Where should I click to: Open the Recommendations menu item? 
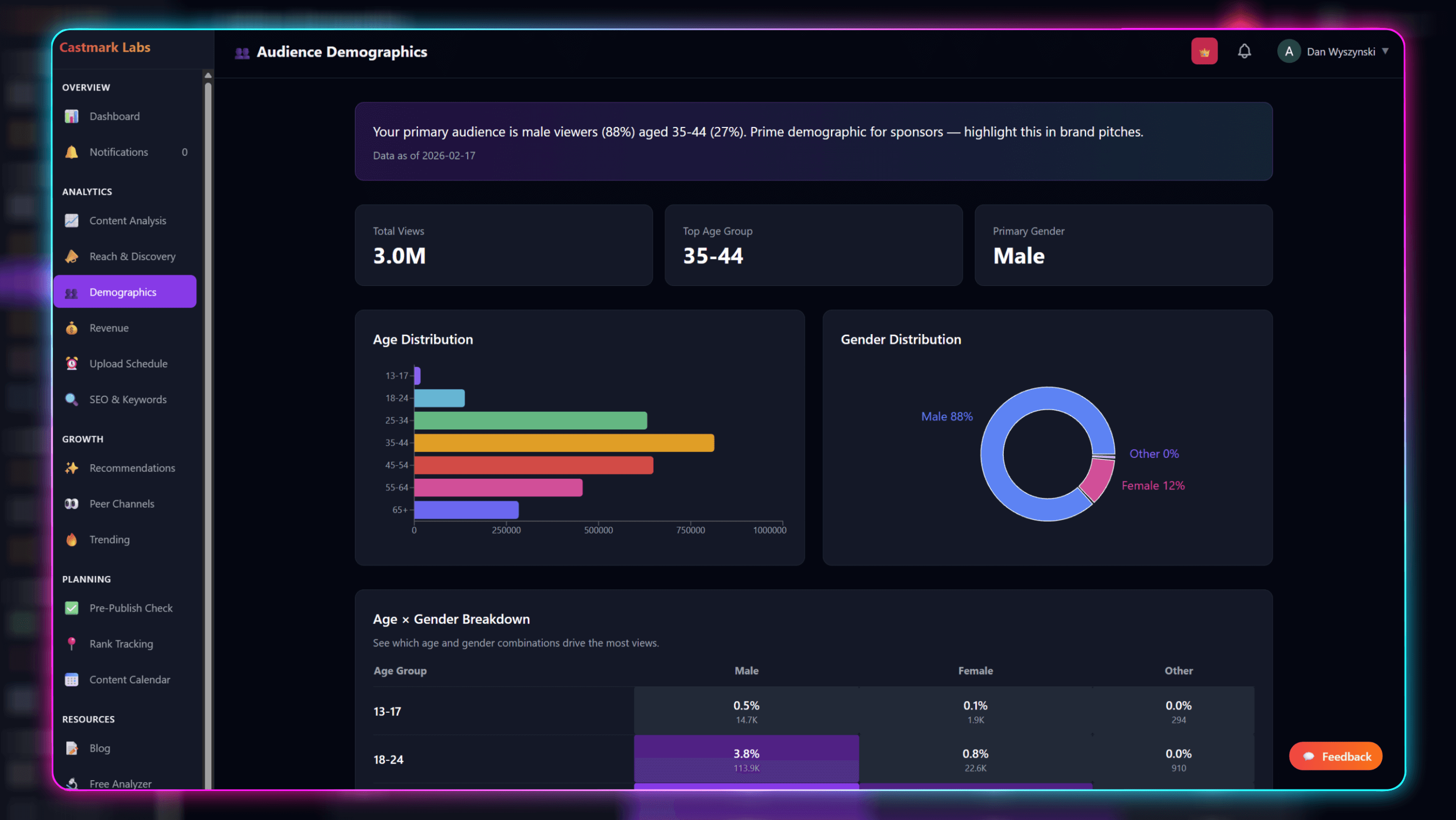[132, 468]
